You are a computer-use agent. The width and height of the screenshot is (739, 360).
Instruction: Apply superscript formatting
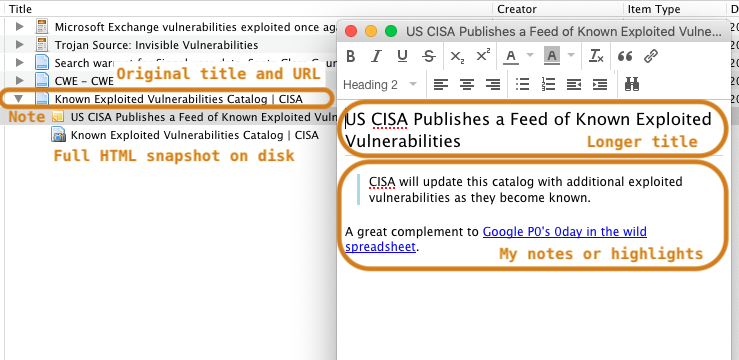pyautogui.click(x=483, y=56)
